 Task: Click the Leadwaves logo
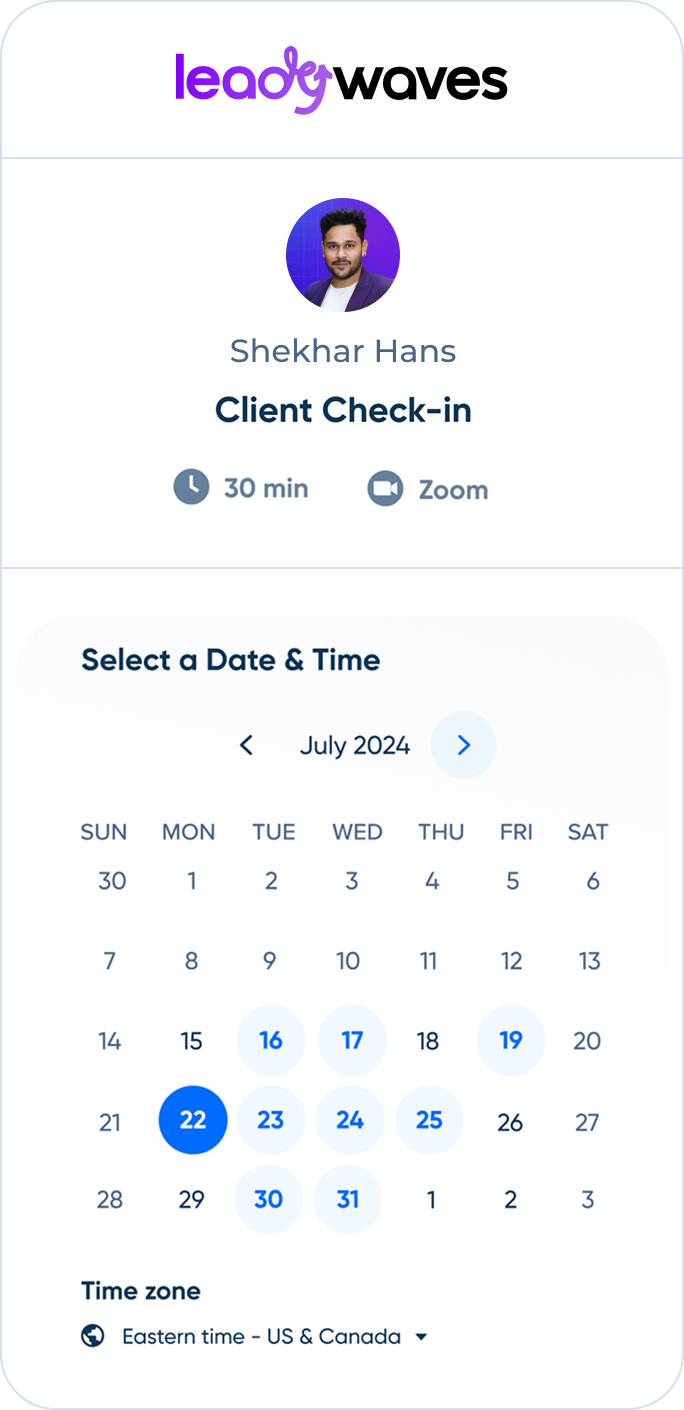[341, 80]
